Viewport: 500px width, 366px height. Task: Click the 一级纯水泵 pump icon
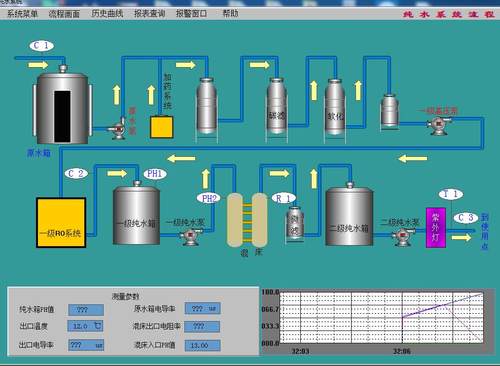(190, 236)
